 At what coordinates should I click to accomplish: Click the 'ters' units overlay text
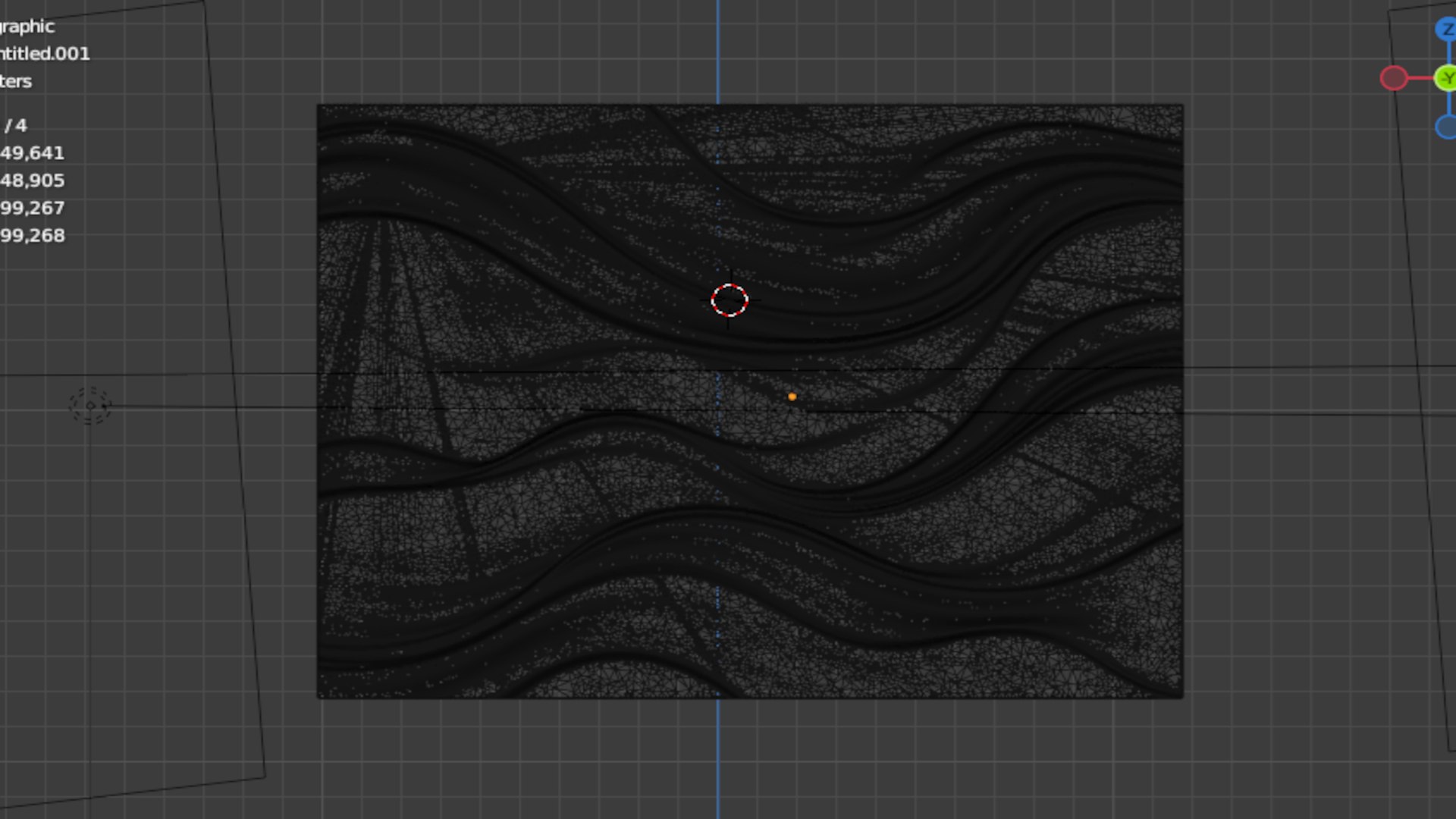(x=16, y=81)
